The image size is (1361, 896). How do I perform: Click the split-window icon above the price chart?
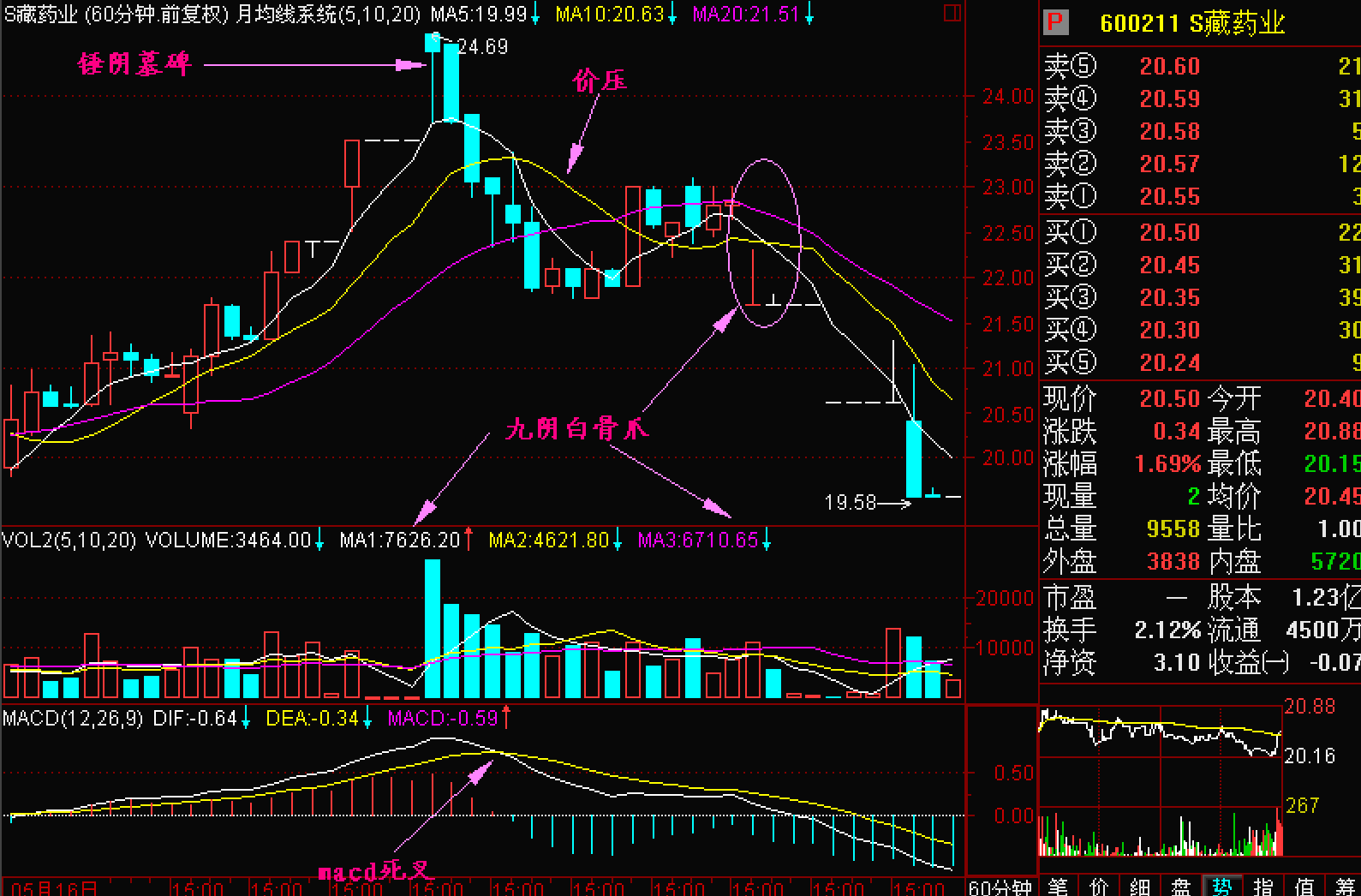(x=952, y=13)
